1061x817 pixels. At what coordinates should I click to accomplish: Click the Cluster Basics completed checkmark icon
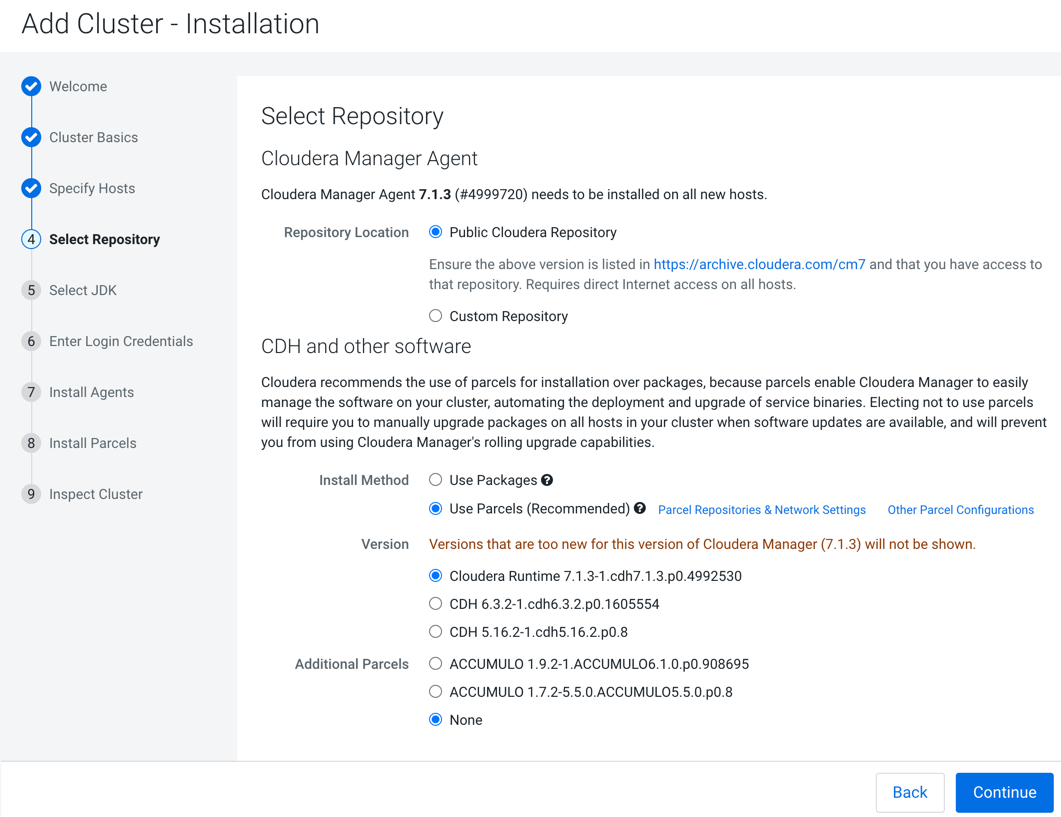pos(31,138)
